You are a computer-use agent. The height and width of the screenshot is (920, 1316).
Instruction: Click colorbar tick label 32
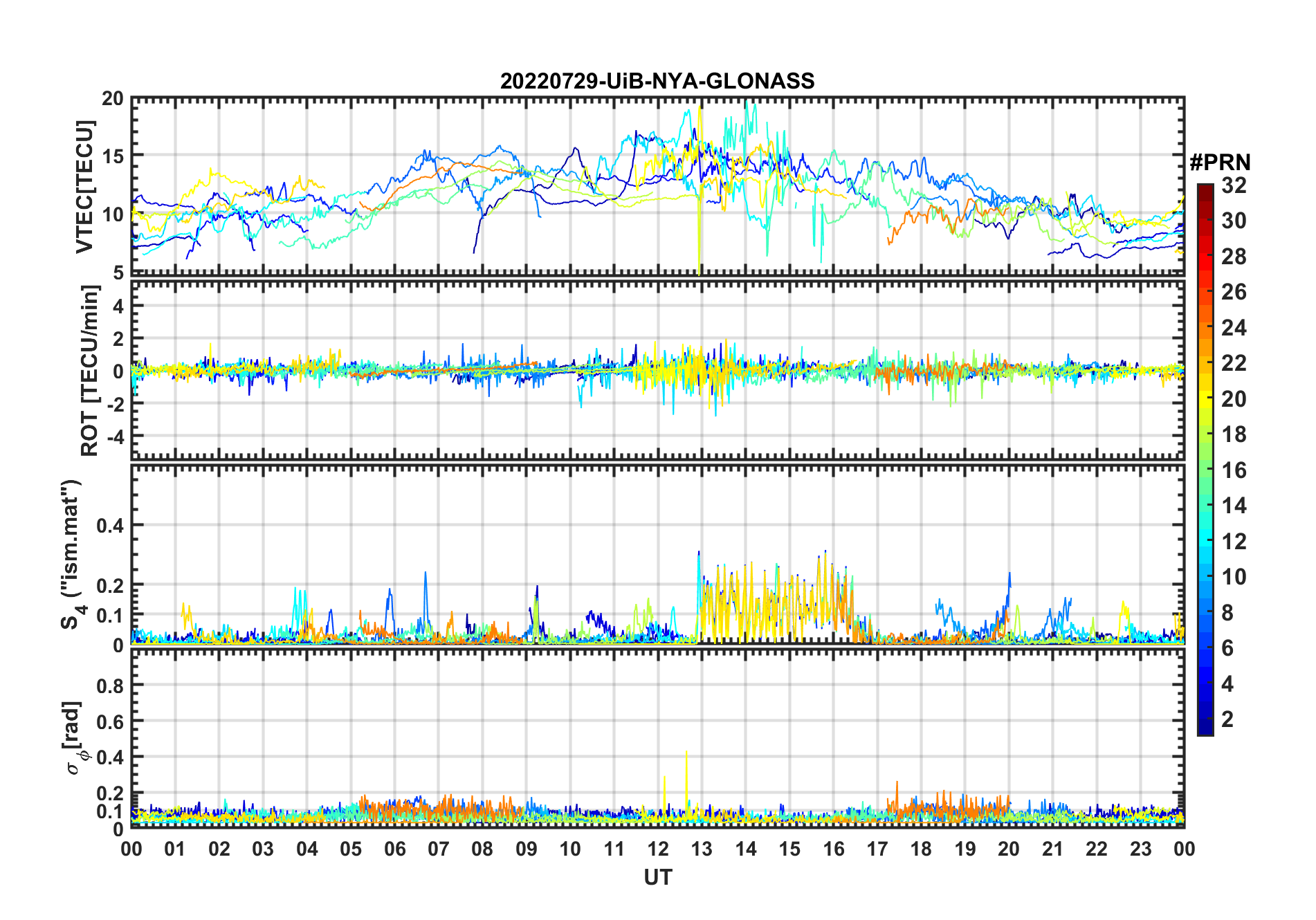click(1234, 185)
